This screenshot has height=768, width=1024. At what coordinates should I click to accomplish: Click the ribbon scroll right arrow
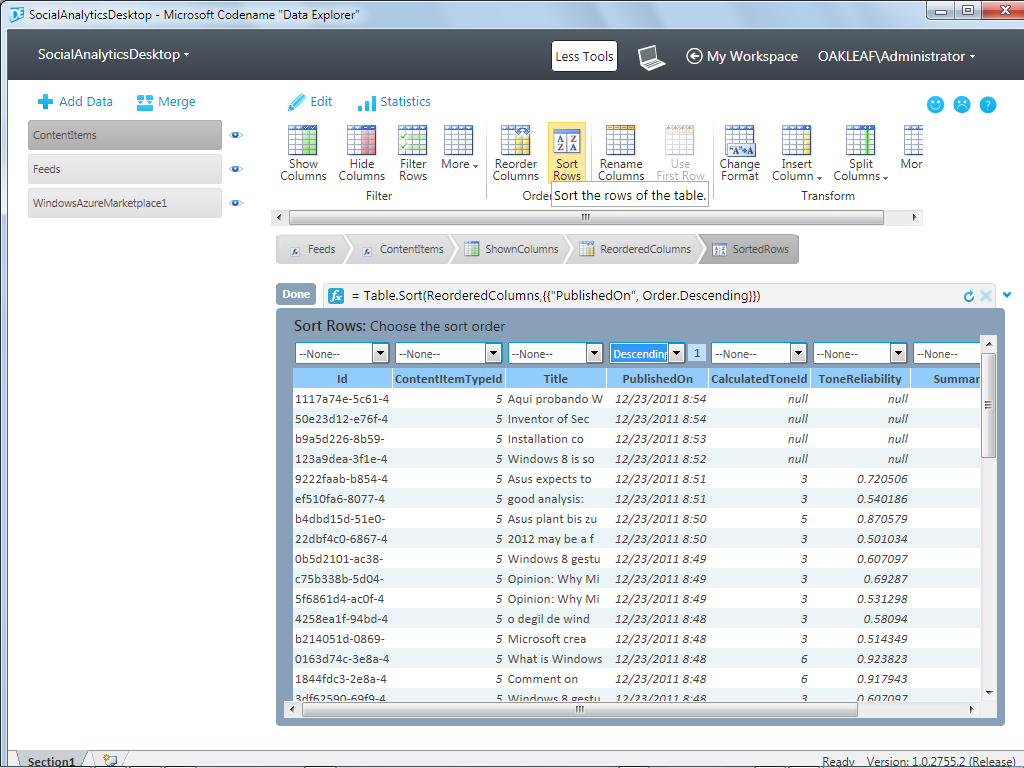914,217
